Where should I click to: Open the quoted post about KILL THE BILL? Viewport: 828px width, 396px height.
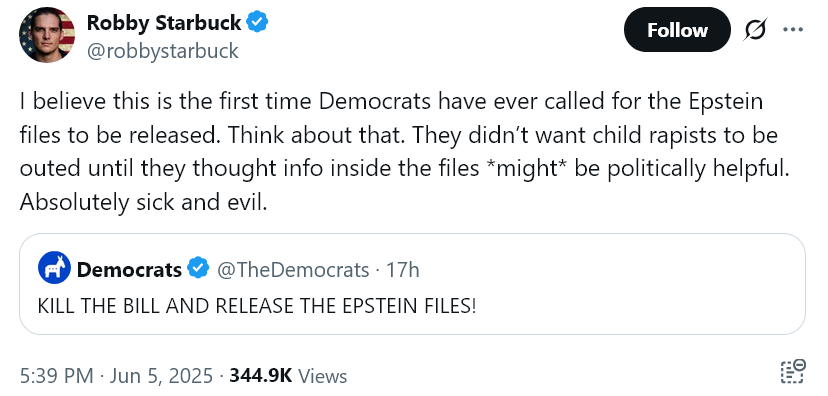tap(412, 284)
